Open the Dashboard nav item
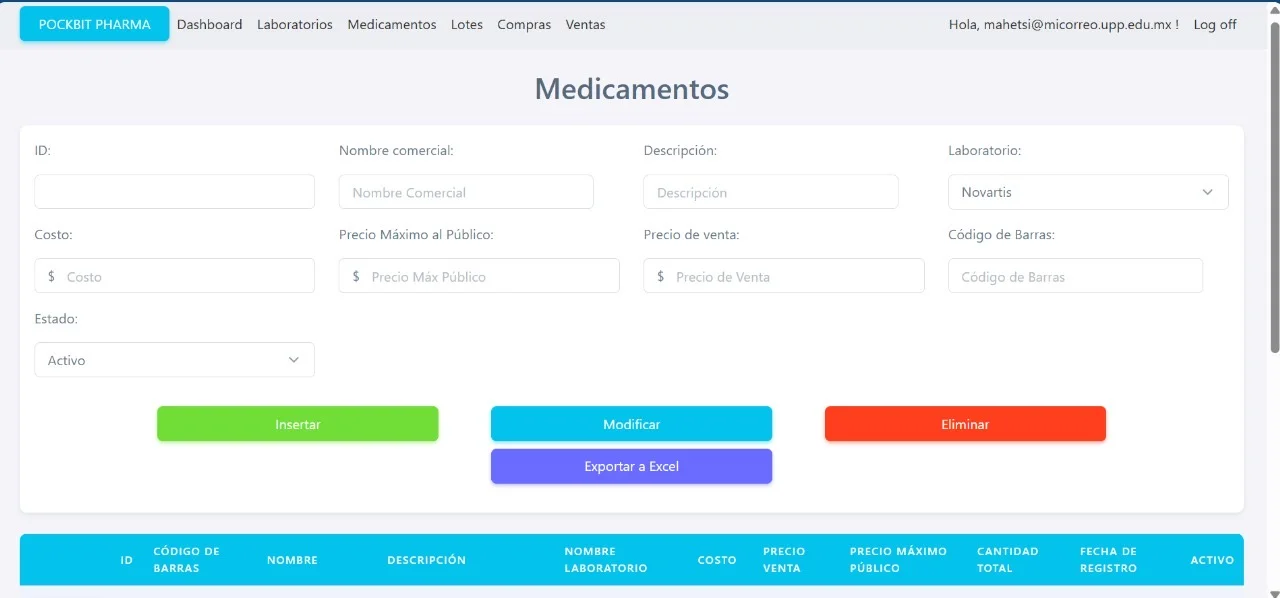The width and height of the screenshot is (1280, 598). (x=210, y=24)
